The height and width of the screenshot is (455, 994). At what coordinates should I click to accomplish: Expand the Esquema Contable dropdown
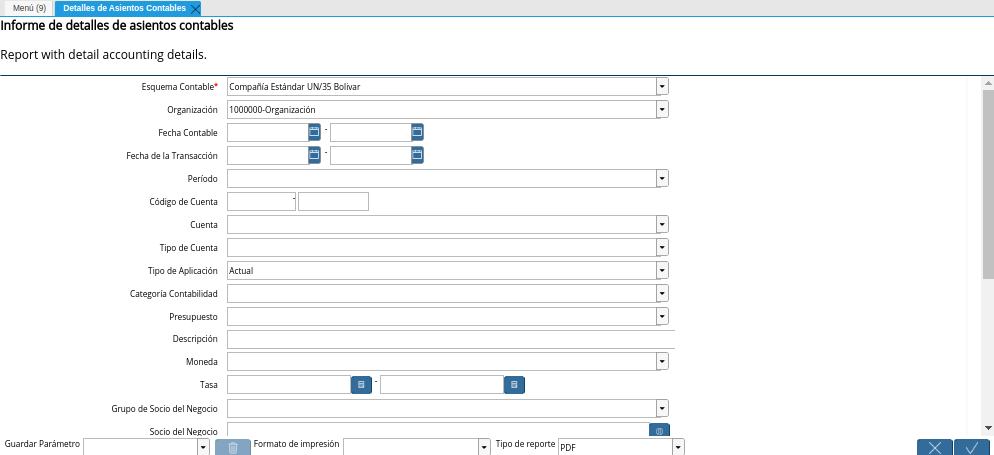(x=662, y=87)
